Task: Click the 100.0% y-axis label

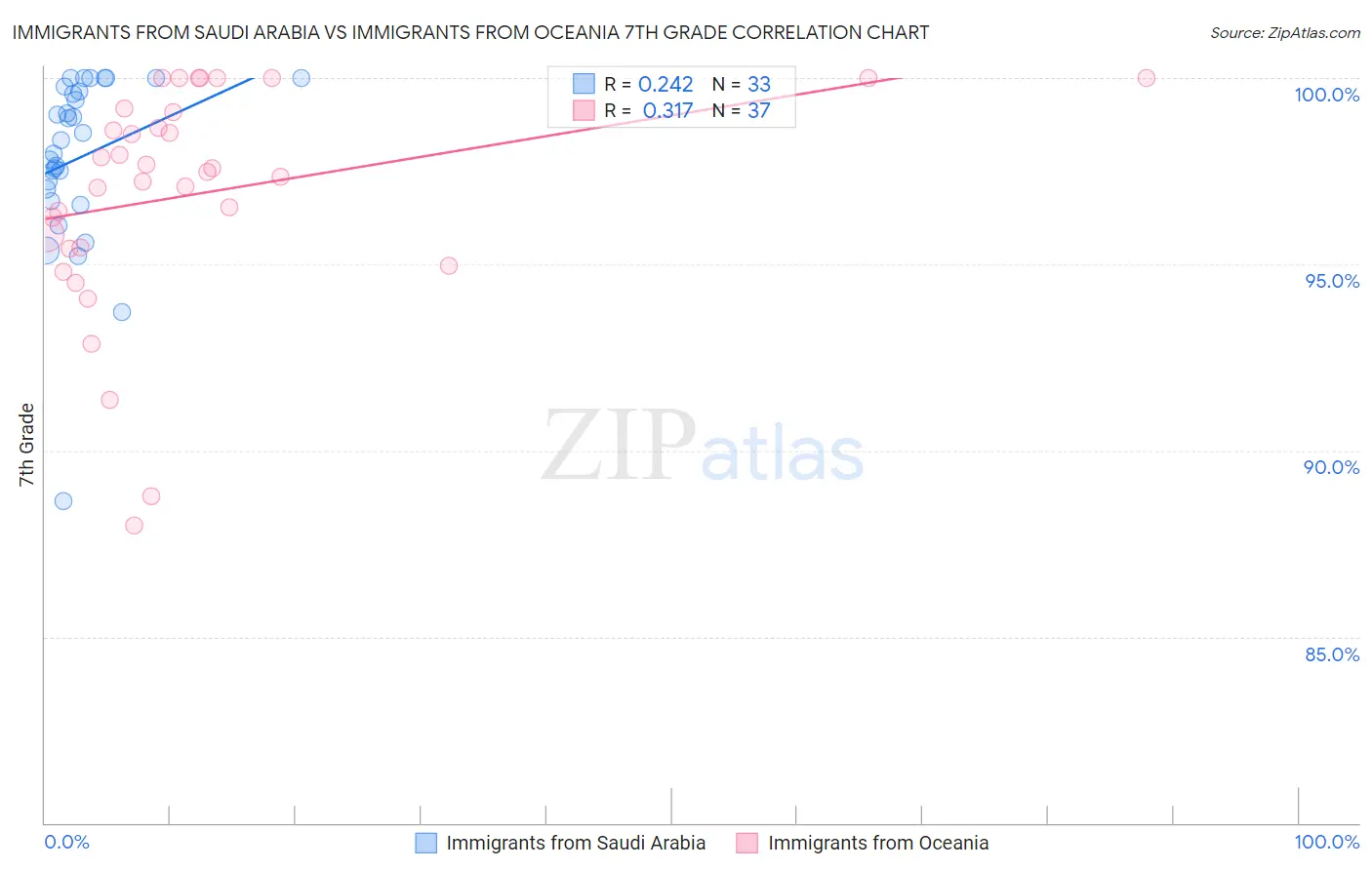Action: (x=1327, y=95)
